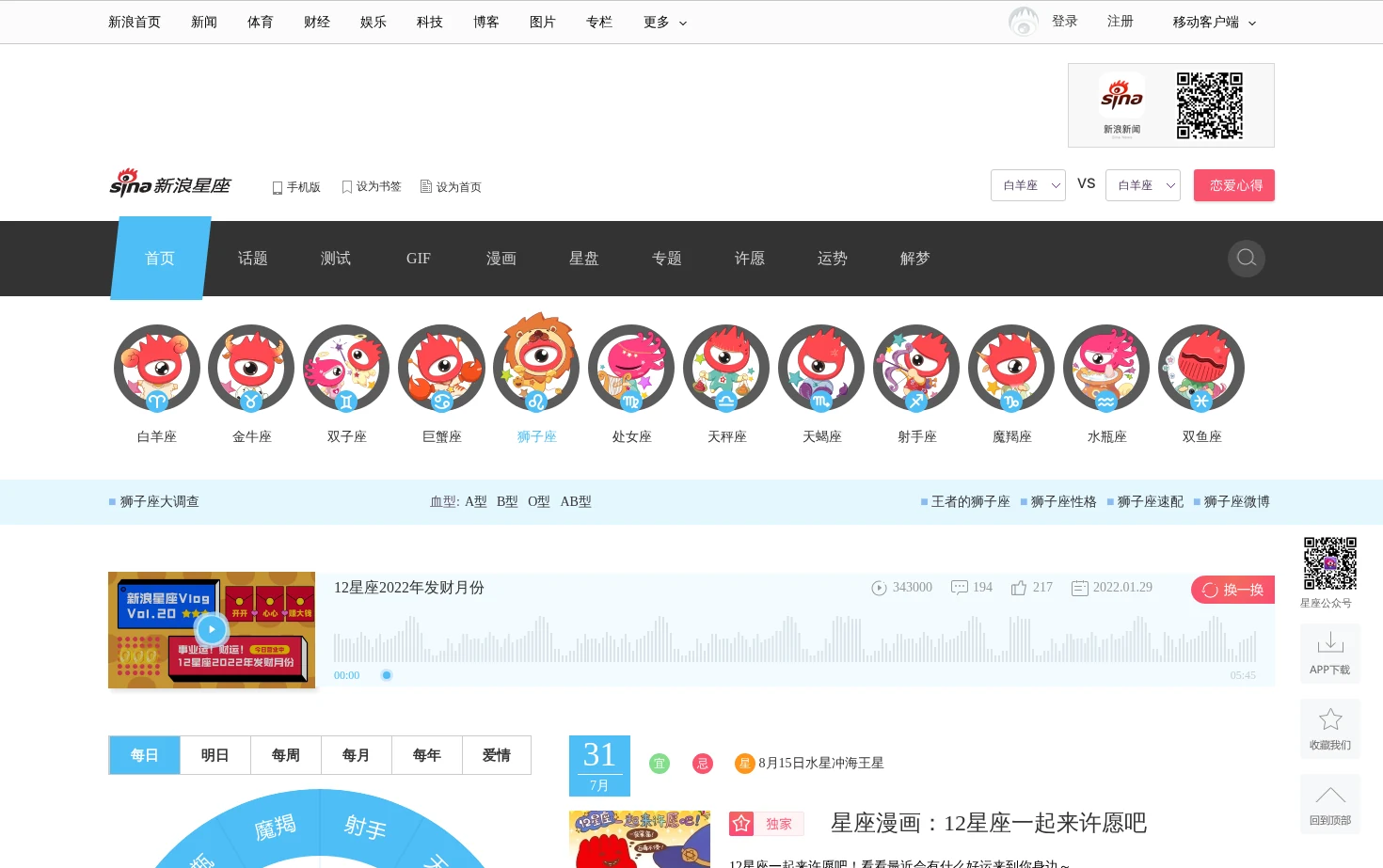Switch to the 每周 fortune tab
Image resolution: width=1383 pixels, height=868 pixels.
click(x=286, y=755)
